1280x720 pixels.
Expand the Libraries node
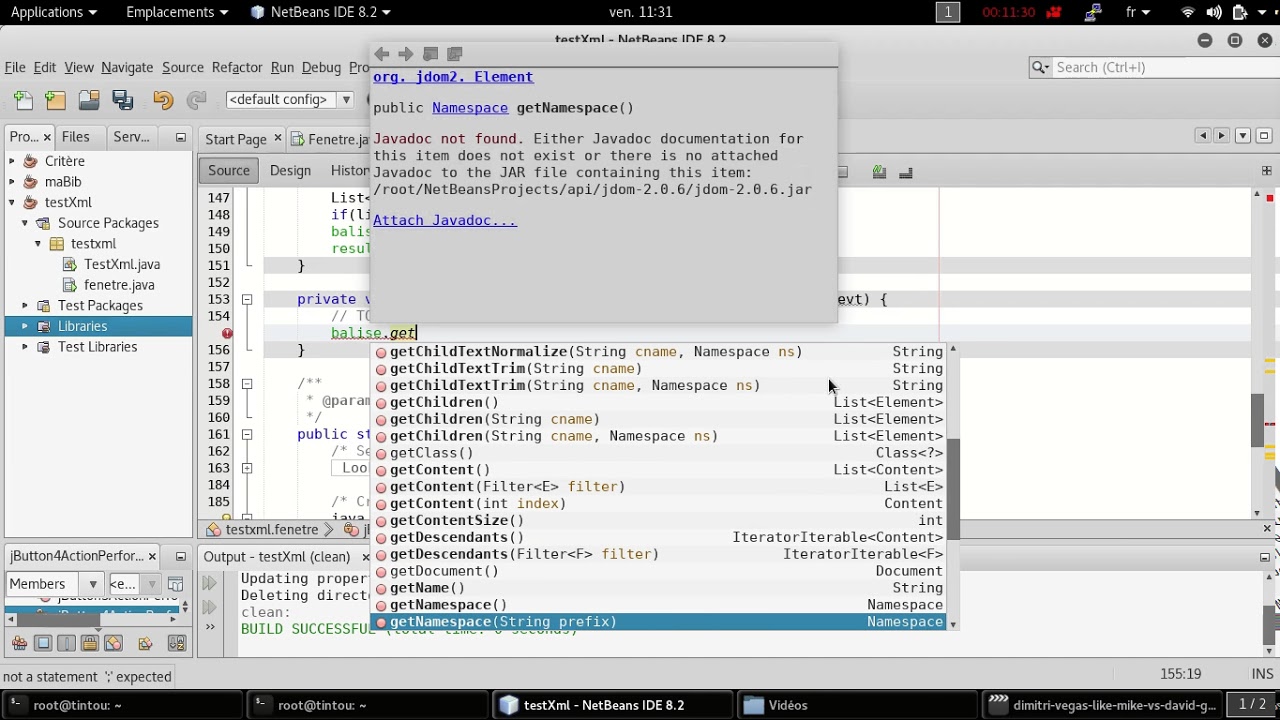pos(25,327)
